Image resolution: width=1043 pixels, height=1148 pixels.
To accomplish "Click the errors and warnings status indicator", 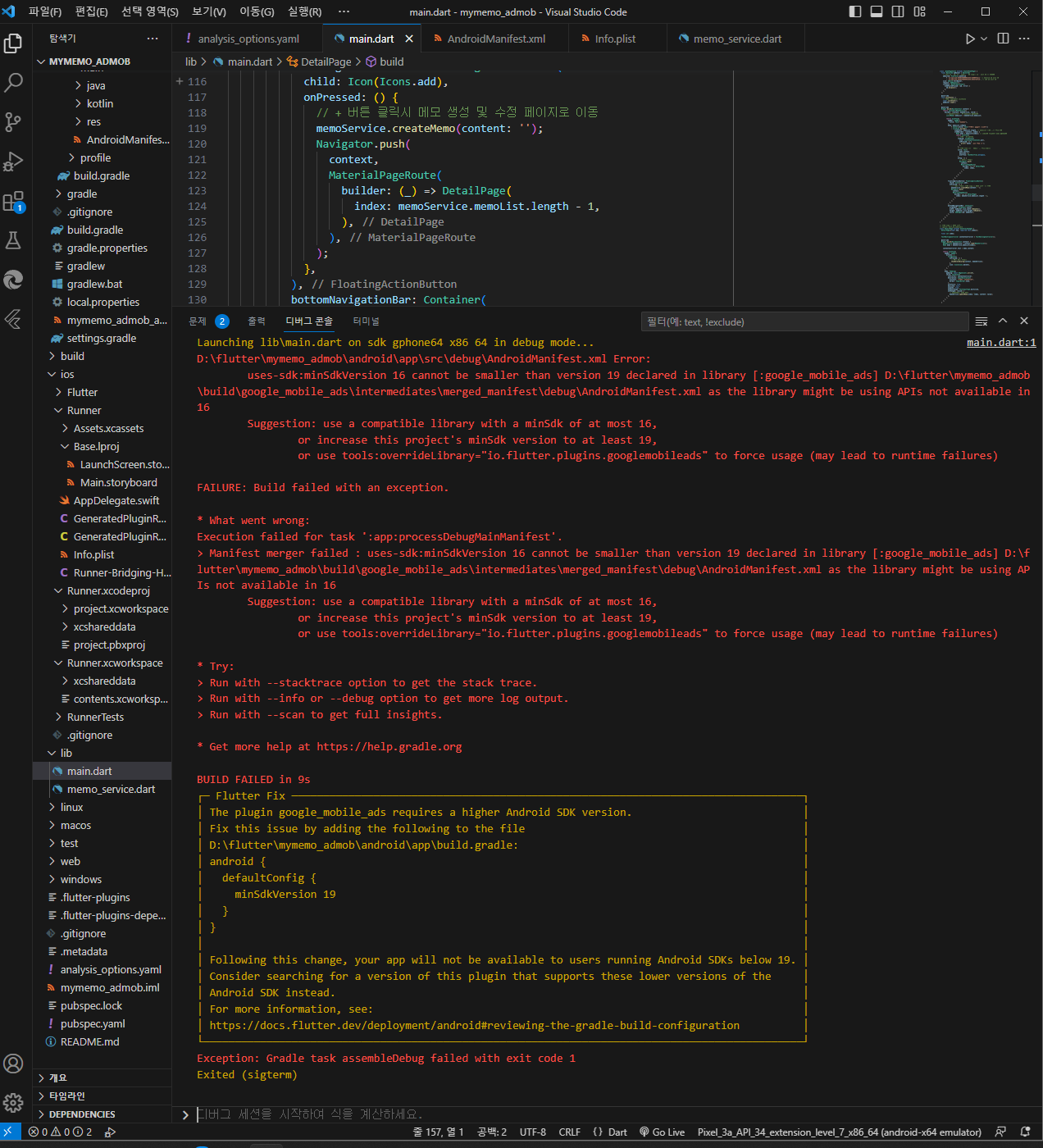I will point(61,1132).
